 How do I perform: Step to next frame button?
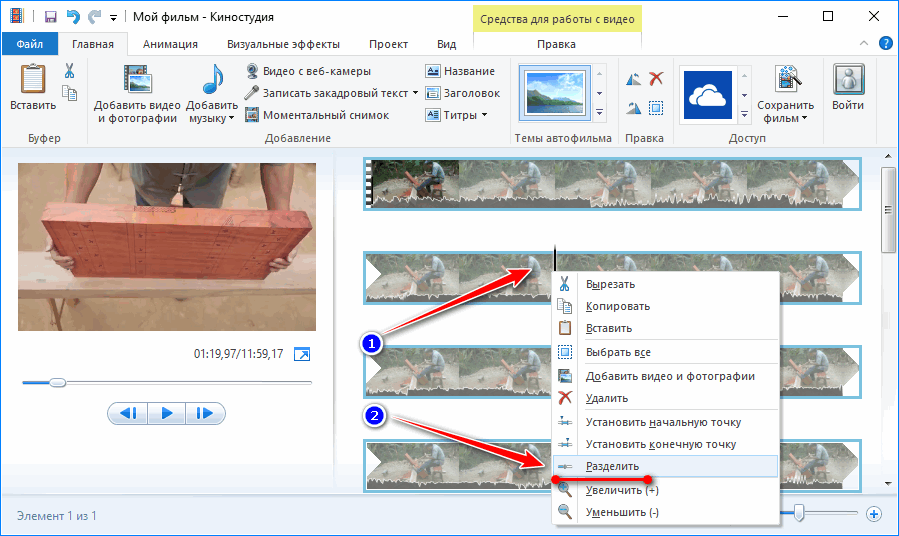click(x=205, y=413)
